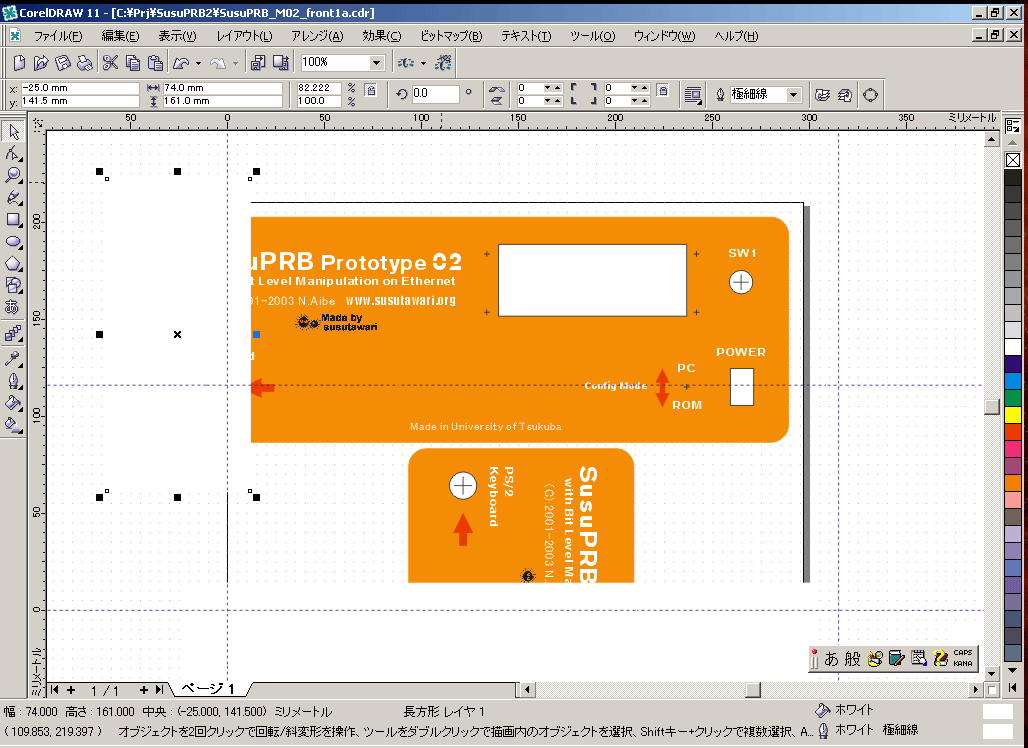Select the no-color X swatch
Screen dimensions: 1028x748
[x=1013, y=160]
